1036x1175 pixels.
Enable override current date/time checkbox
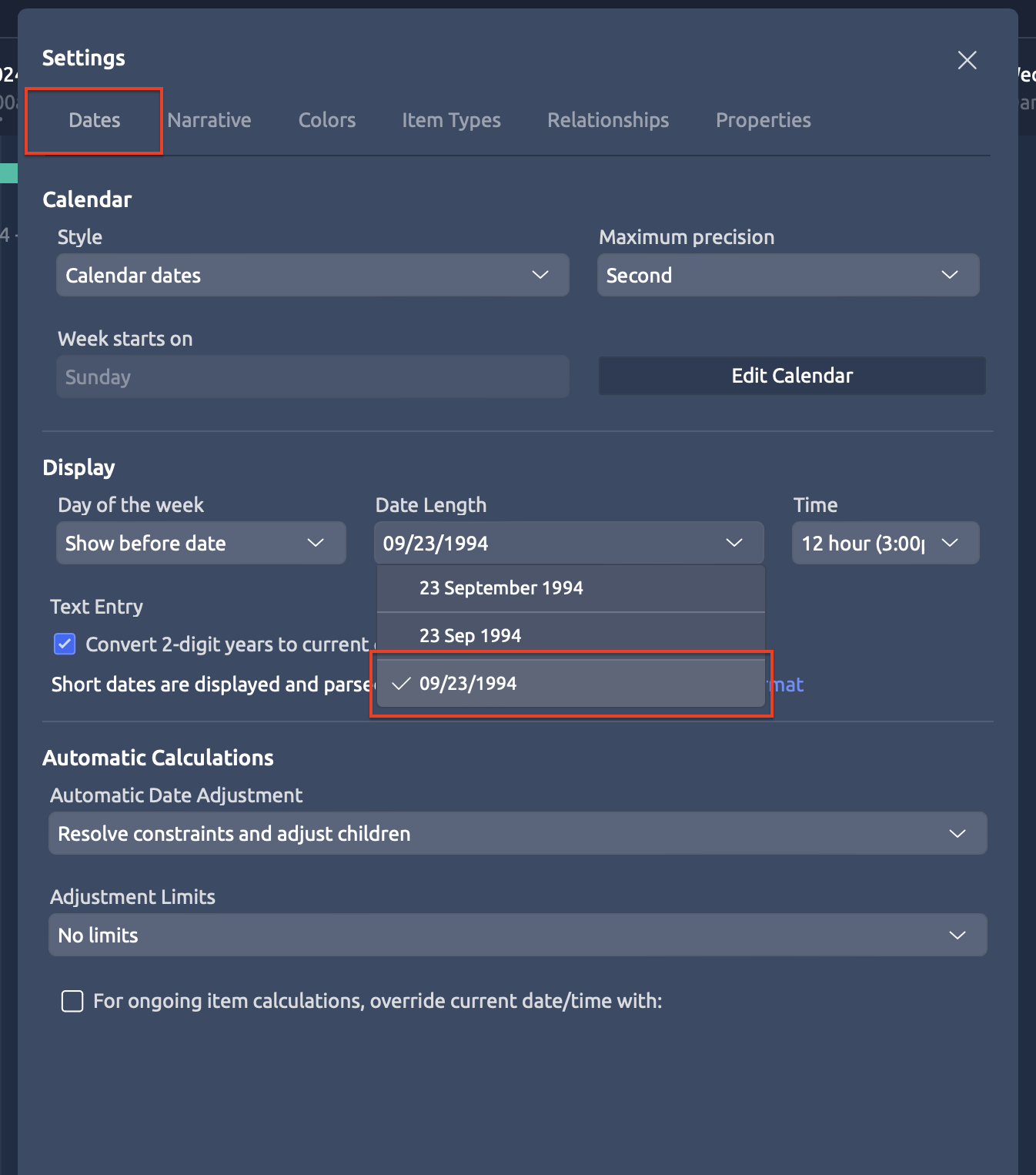(x=72, y=1001)
